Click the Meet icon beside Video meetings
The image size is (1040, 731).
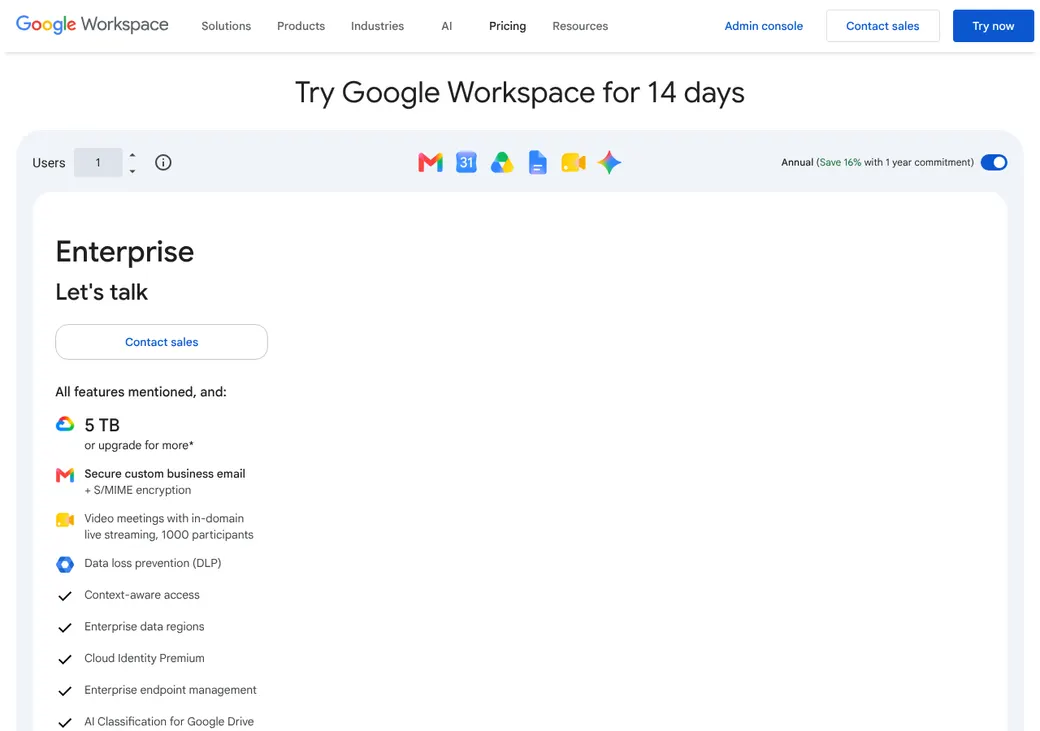[x=65, y=519]
